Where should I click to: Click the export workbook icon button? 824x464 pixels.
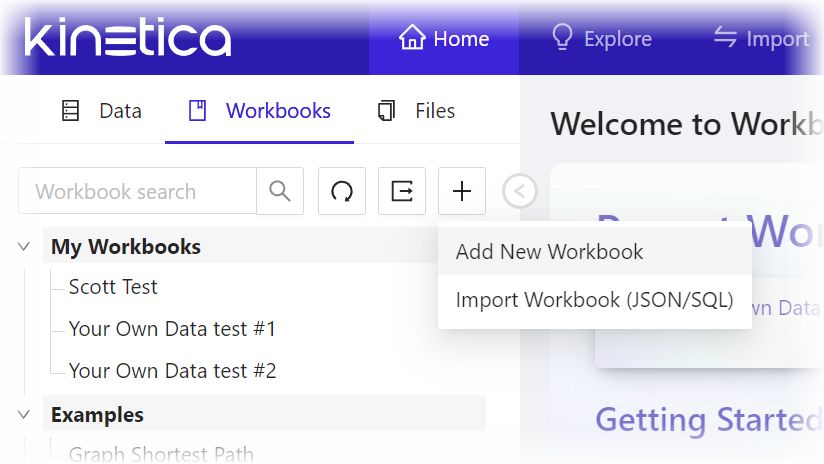pyautogui.click(x=402, y=191)
